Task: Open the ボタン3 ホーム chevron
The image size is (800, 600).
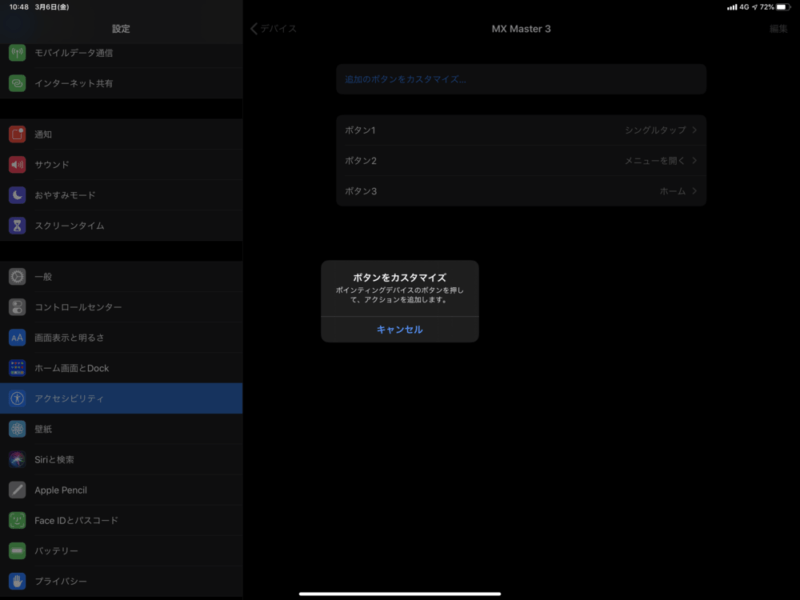Action: tap(694, 191)
